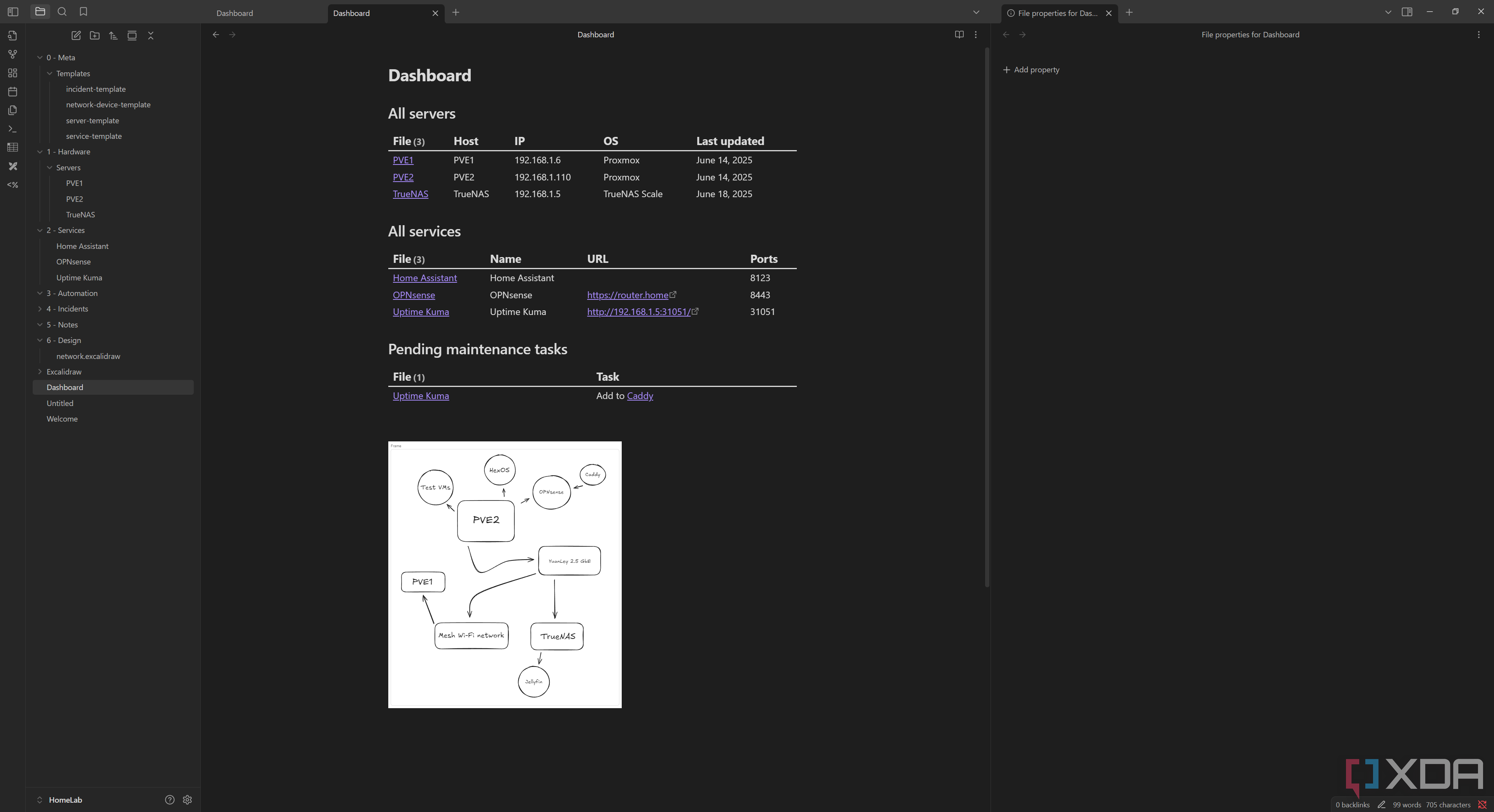Navigate back in Dashboard pane
This screenshot has width=1494, height=812.
[x=216, y=35]
